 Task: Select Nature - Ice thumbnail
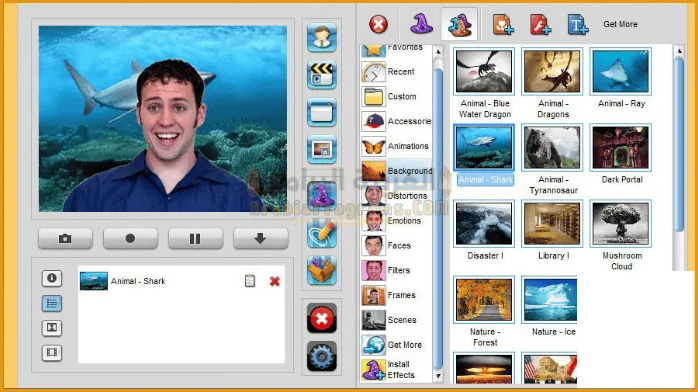point(550,299)
